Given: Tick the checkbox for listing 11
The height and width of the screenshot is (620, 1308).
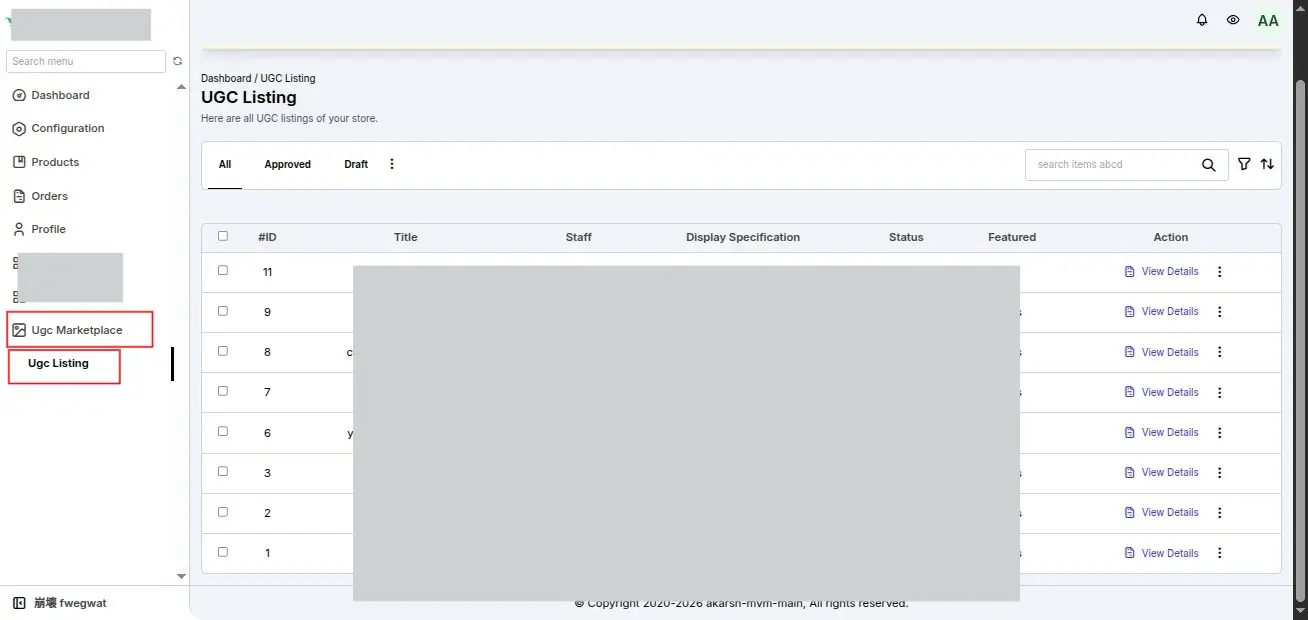Looking at the screenshot, I should pyautogui.click(x=223, y=270).
